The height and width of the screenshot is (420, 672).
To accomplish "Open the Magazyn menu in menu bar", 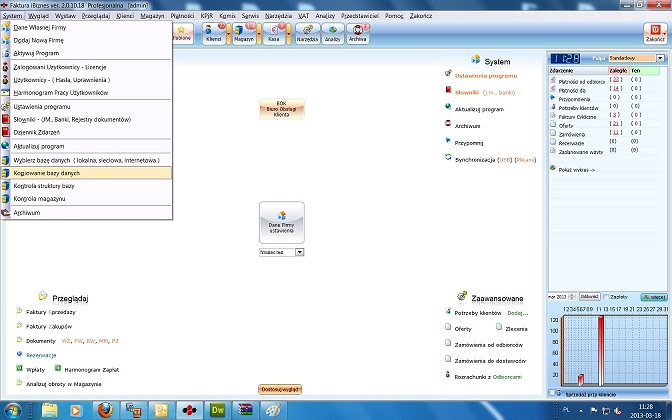I will (152, 16).
